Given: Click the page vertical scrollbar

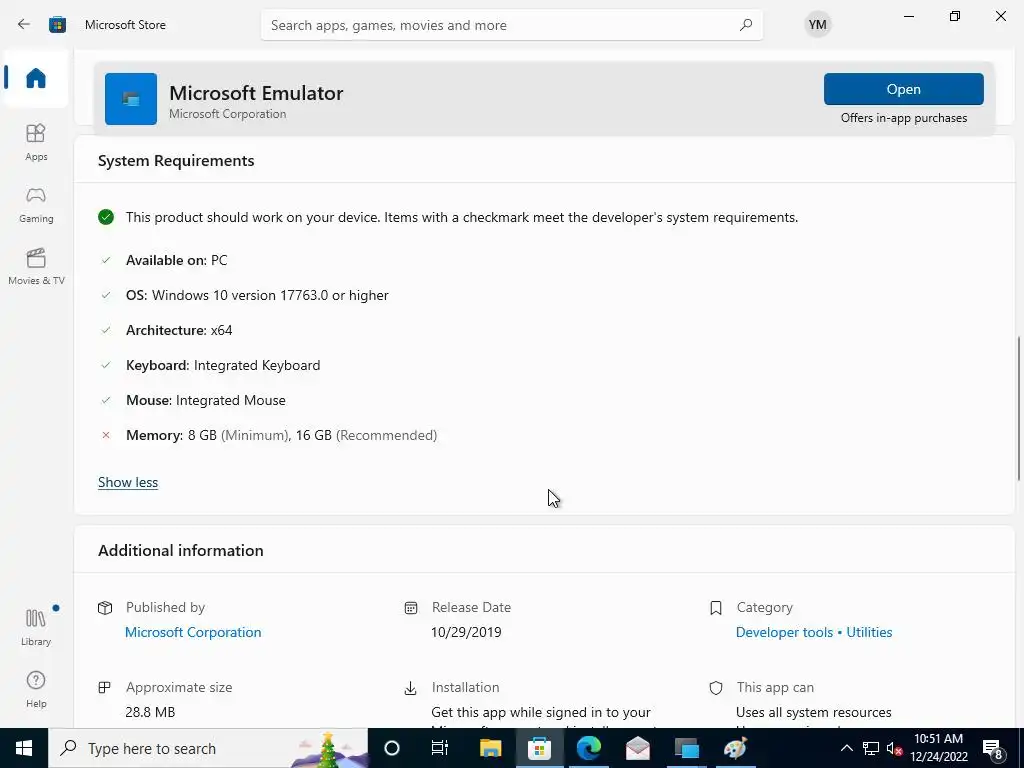Looking at the screenshot, I should (x=1019, y=408).
